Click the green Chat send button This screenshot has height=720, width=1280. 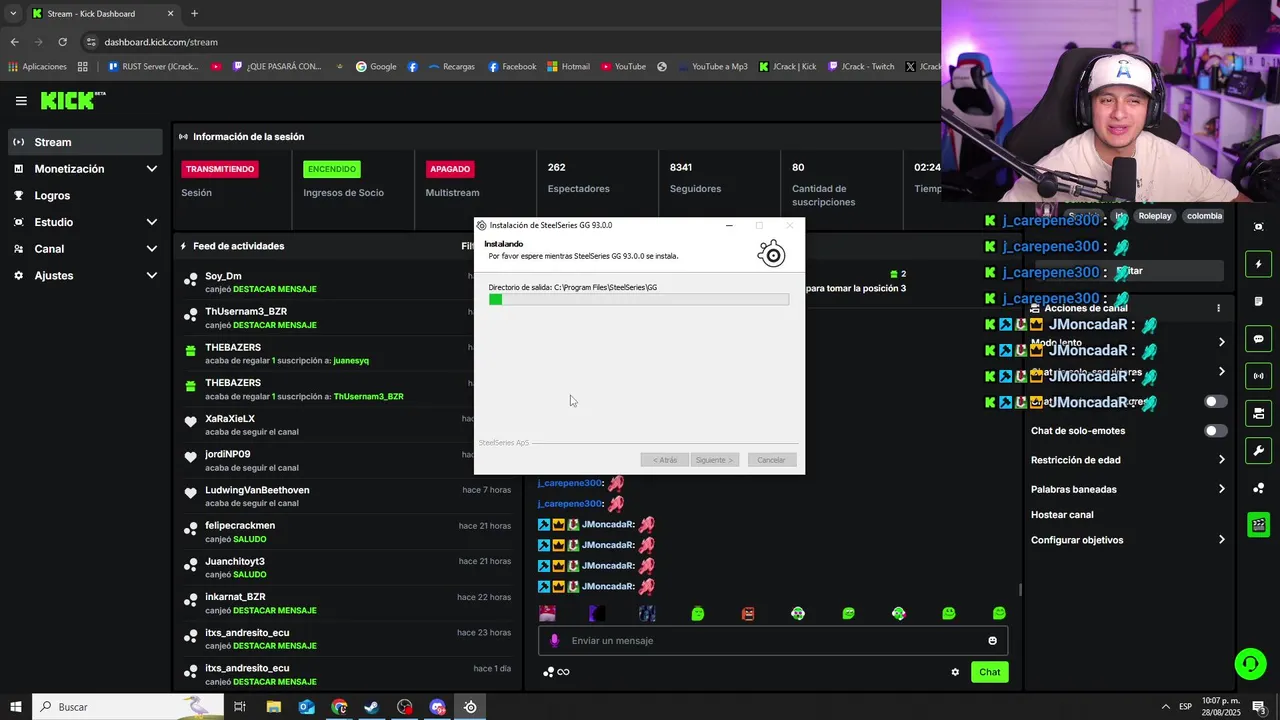[x=989, y=672]
